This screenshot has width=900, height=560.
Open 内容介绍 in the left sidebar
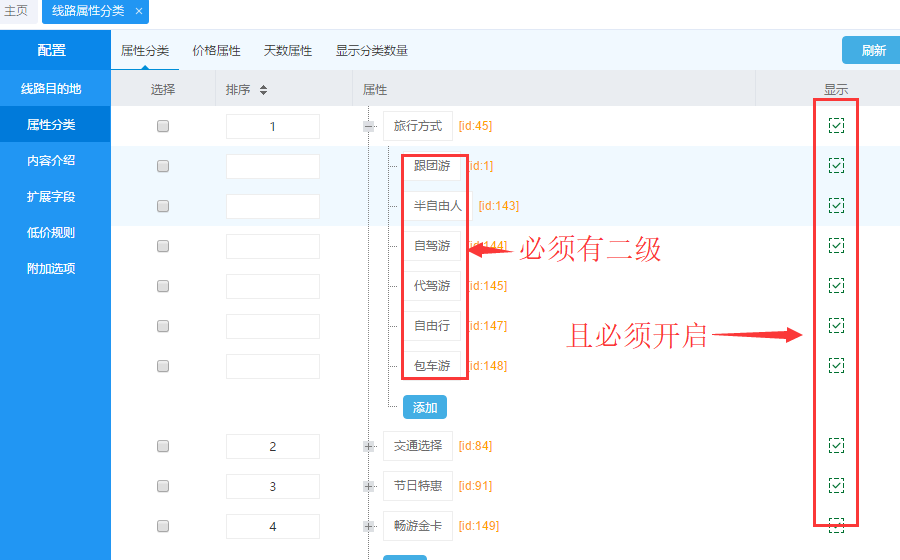point(51,160)
